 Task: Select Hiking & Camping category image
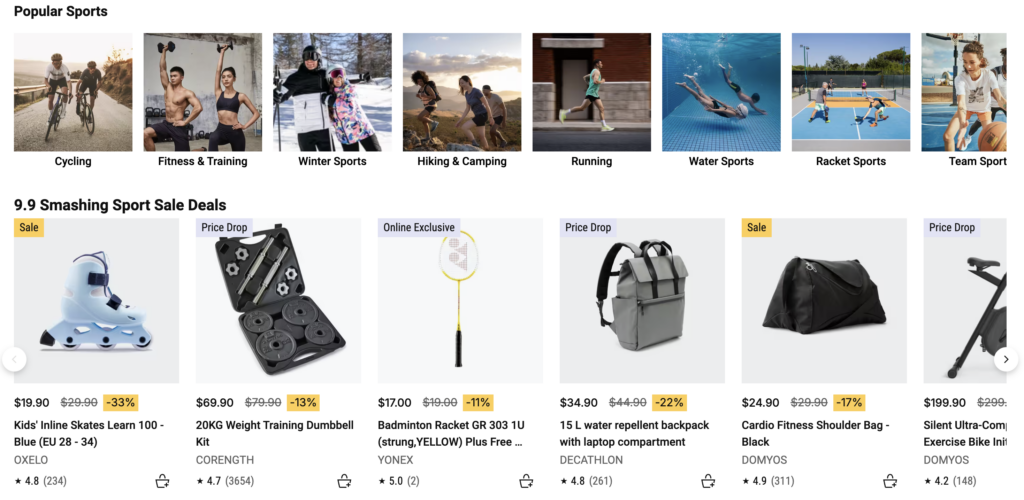click(462, 92)
